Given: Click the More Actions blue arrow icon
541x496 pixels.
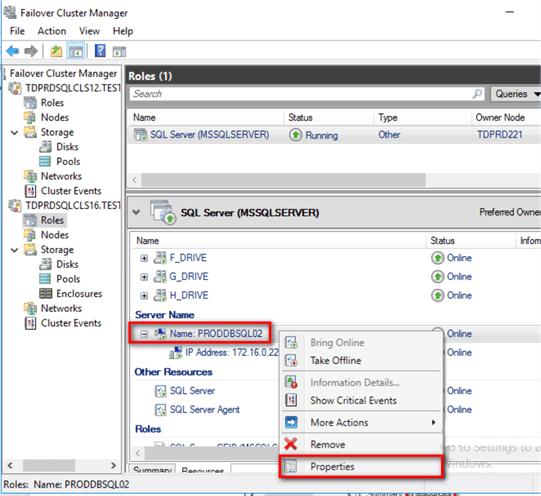Looking at the screenshot, I should [x=291, y=422].
